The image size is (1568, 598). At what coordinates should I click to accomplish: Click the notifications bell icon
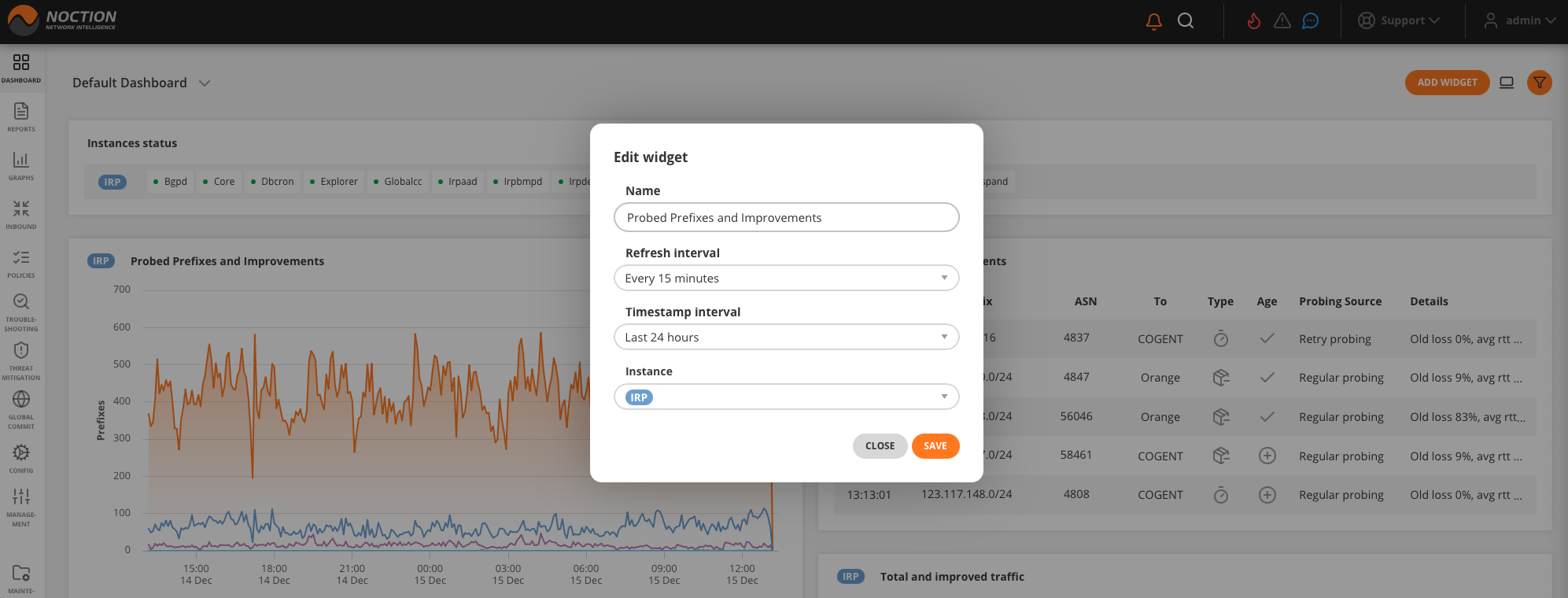point(1153,21)
